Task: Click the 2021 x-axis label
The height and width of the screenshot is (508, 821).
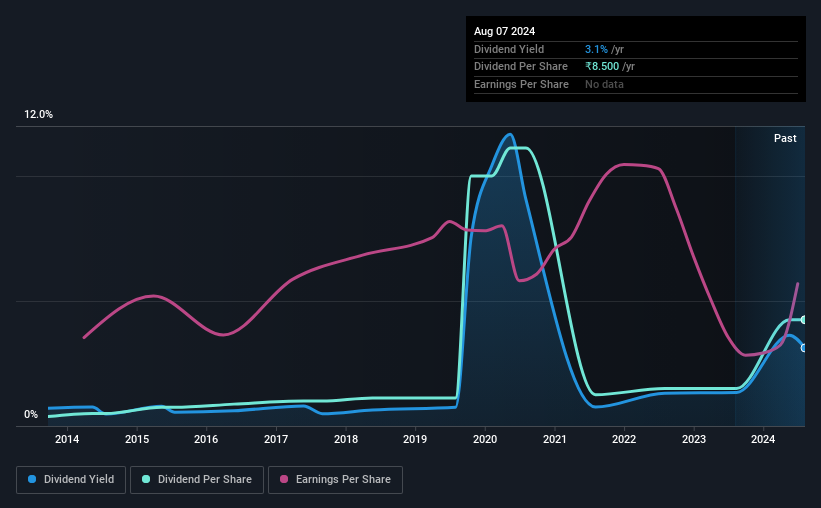Action: (554, 439)
